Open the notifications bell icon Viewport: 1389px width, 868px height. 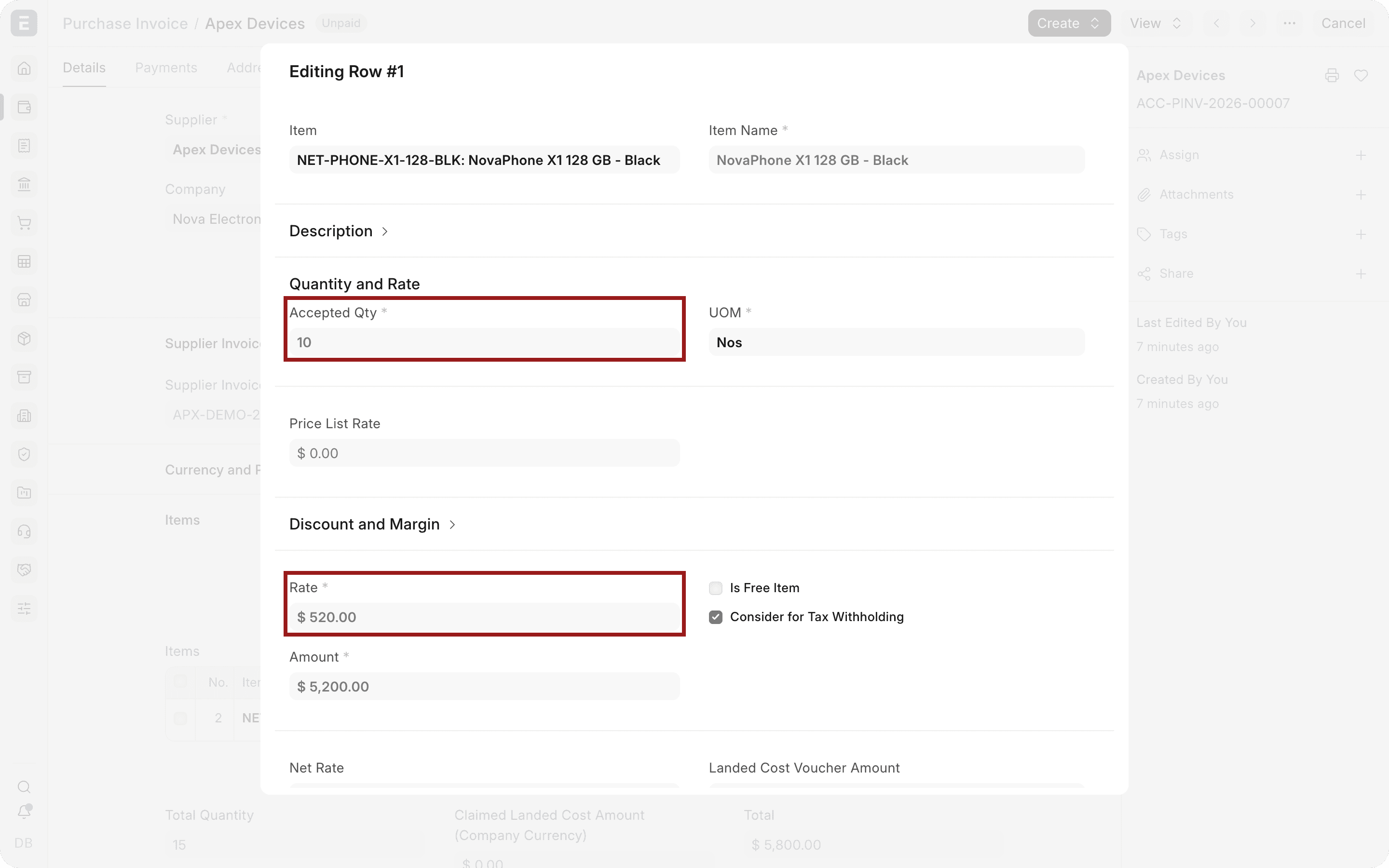tap(24, 811)
